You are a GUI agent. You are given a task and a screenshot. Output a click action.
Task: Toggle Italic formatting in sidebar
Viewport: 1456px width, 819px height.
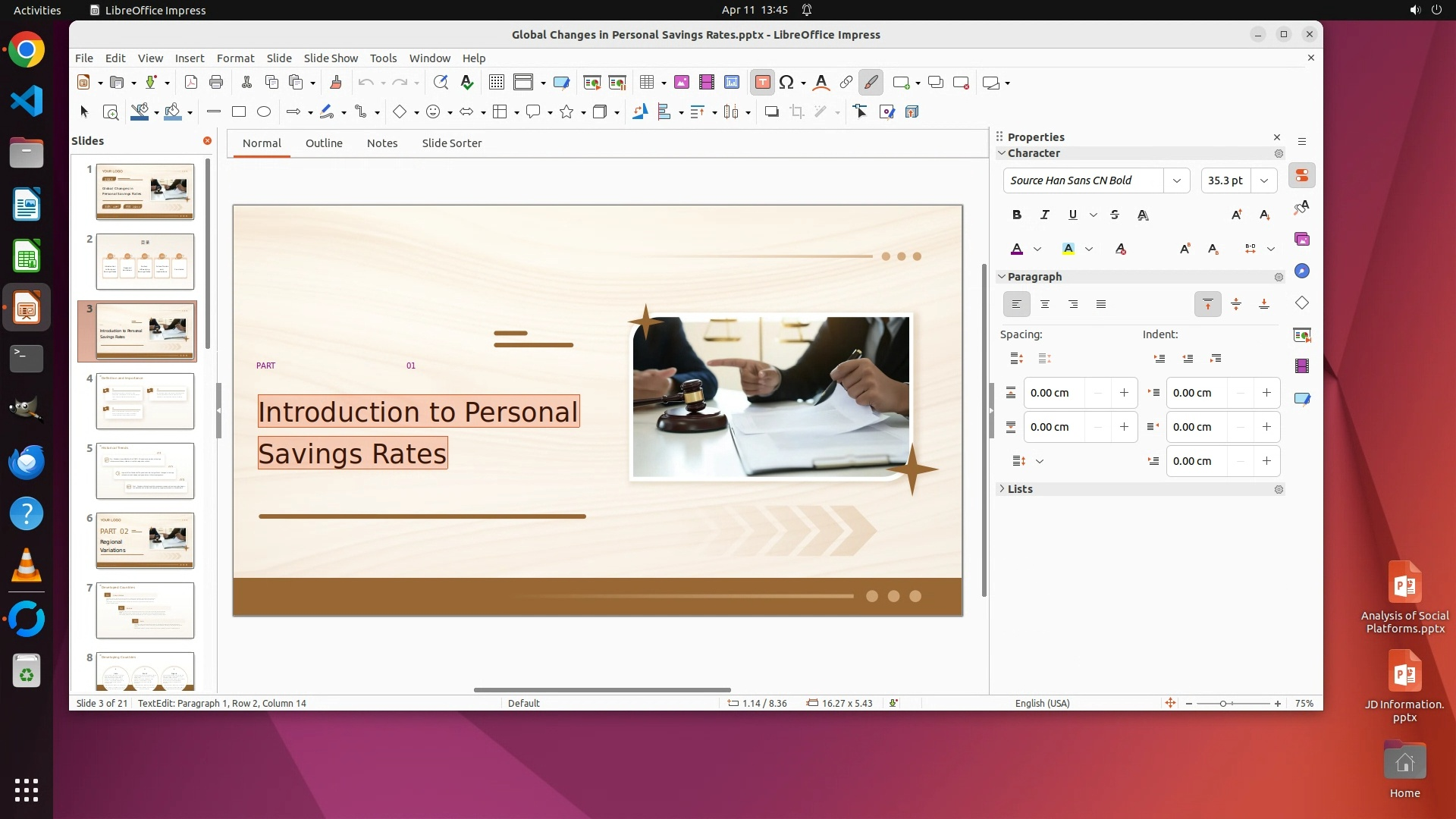(1045, 215)
